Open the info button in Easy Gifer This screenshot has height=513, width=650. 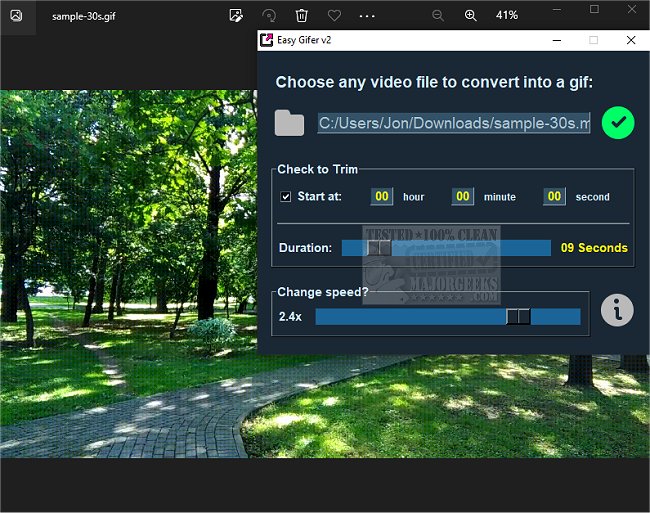[x=617, y=310]
